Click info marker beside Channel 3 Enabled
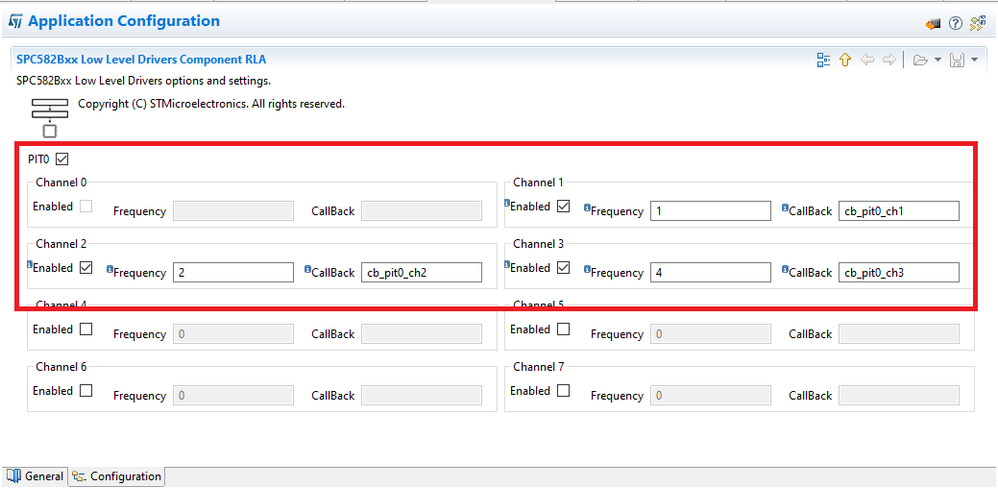The width and height of the screenshot is (998, 488). (507, 264)
